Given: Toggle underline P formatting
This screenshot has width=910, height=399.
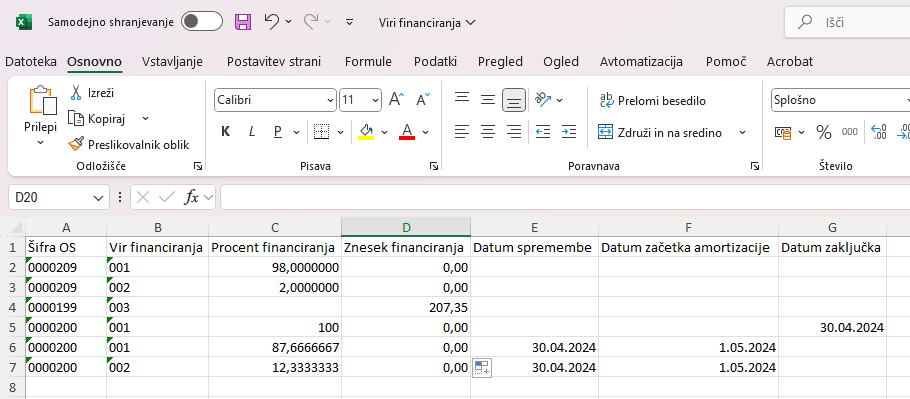Looking at the screenshot, I should tap(277, 132).
